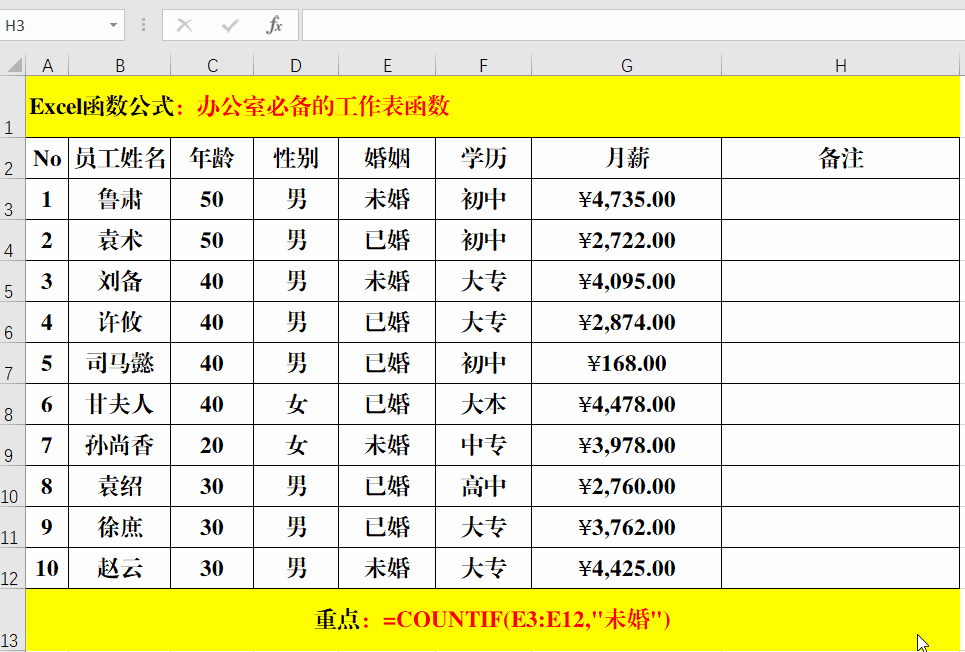The height and width of the screenshot is (652, 965).
Task: Select the name cell '鲁肃'
Action: click(x=119, y=199)
